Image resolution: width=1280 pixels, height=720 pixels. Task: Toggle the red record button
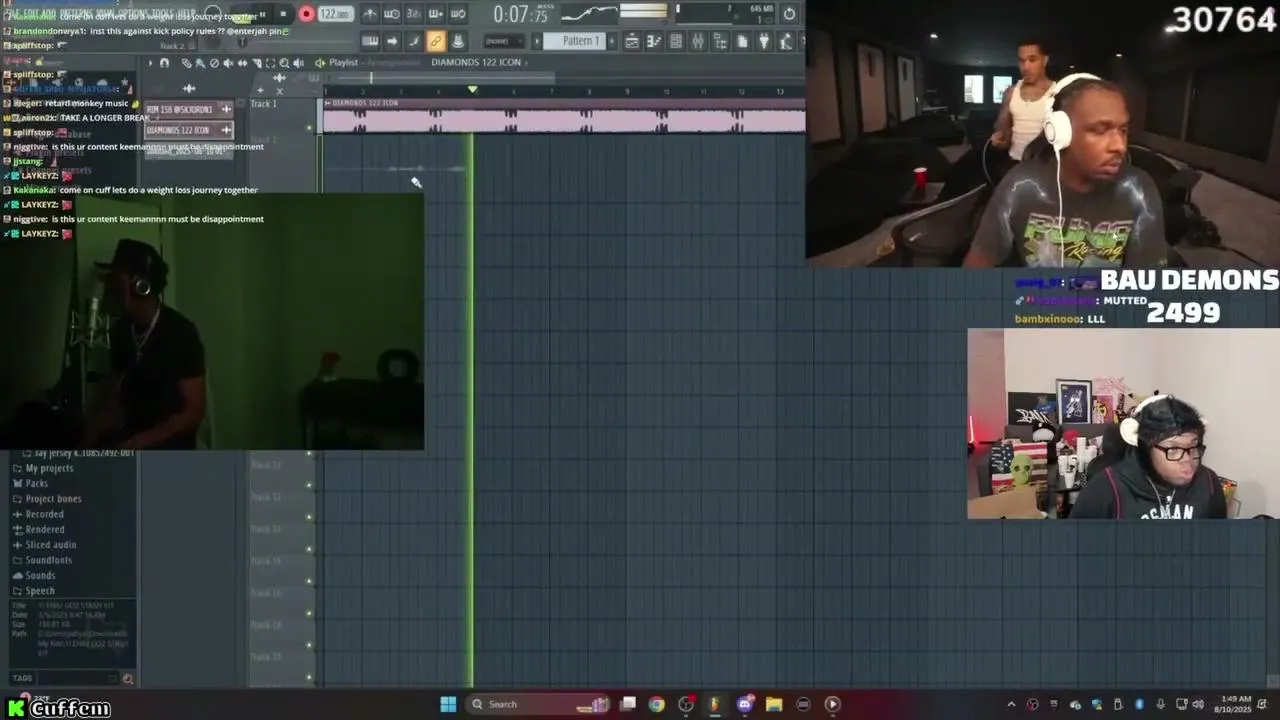pyautogui.click(x=306, y=14)
